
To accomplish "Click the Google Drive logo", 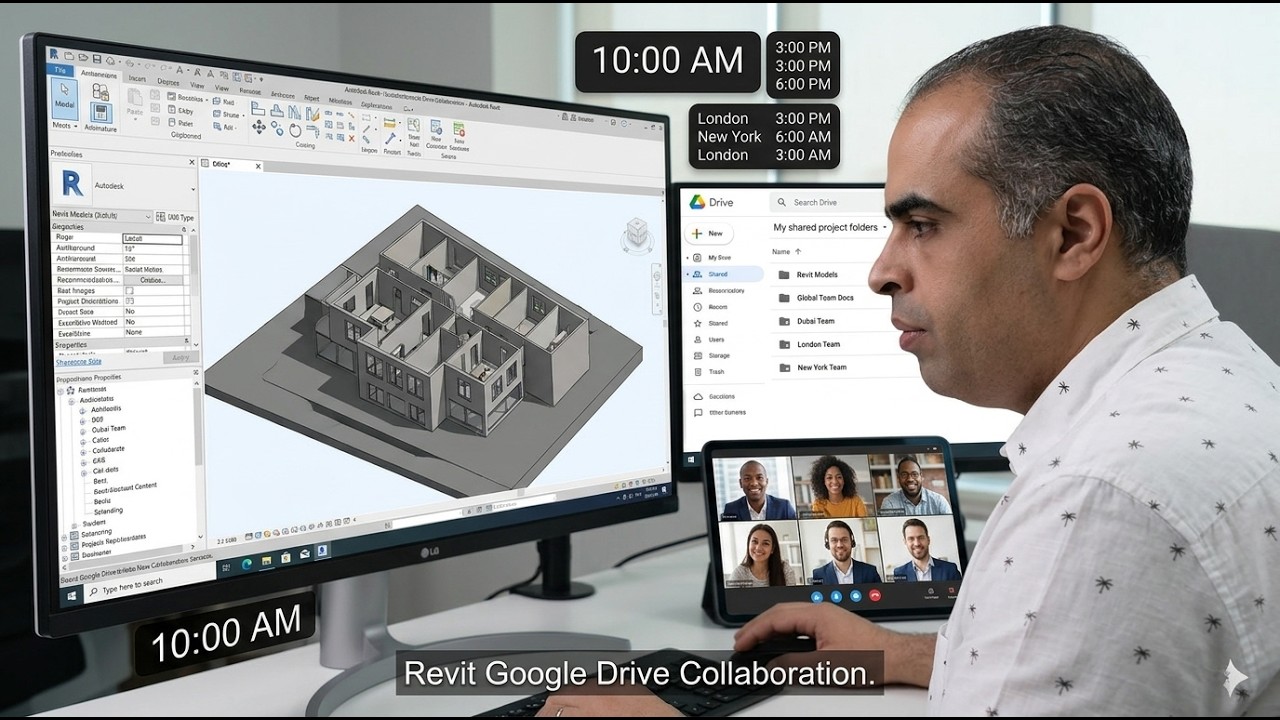I will [697, 201].
